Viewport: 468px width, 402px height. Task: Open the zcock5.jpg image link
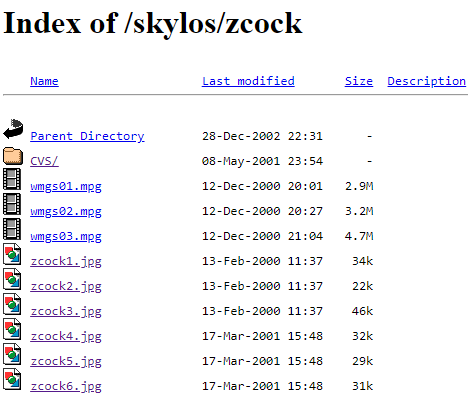click(66, 361)
